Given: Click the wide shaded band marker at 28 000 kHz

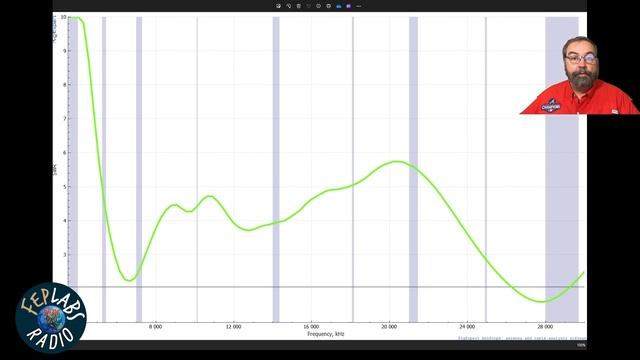Looking at the screenshot, I should coord(562,169).
